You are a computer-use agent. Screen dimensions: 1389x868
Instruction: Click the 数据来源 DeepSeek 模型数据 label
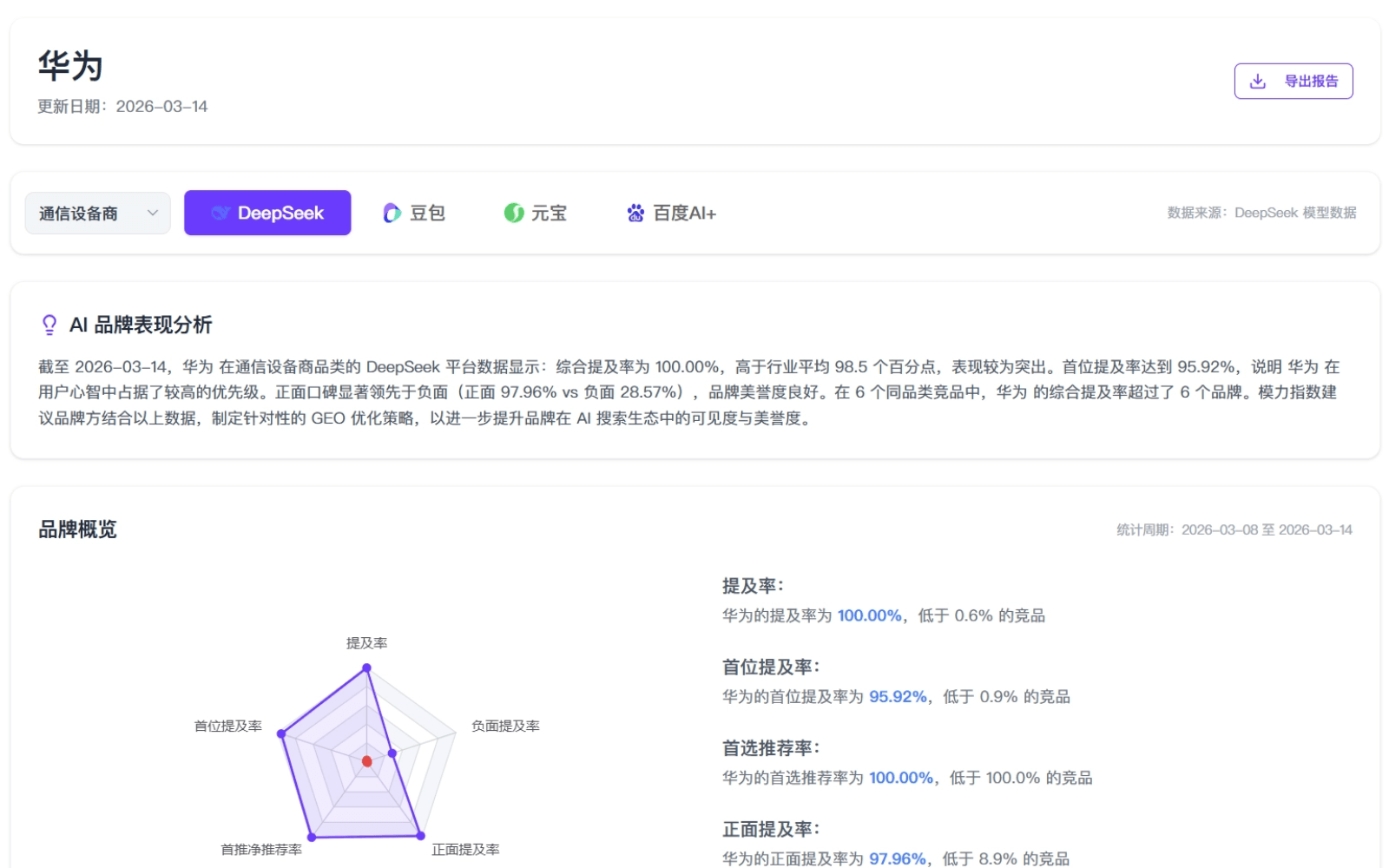1264,212
